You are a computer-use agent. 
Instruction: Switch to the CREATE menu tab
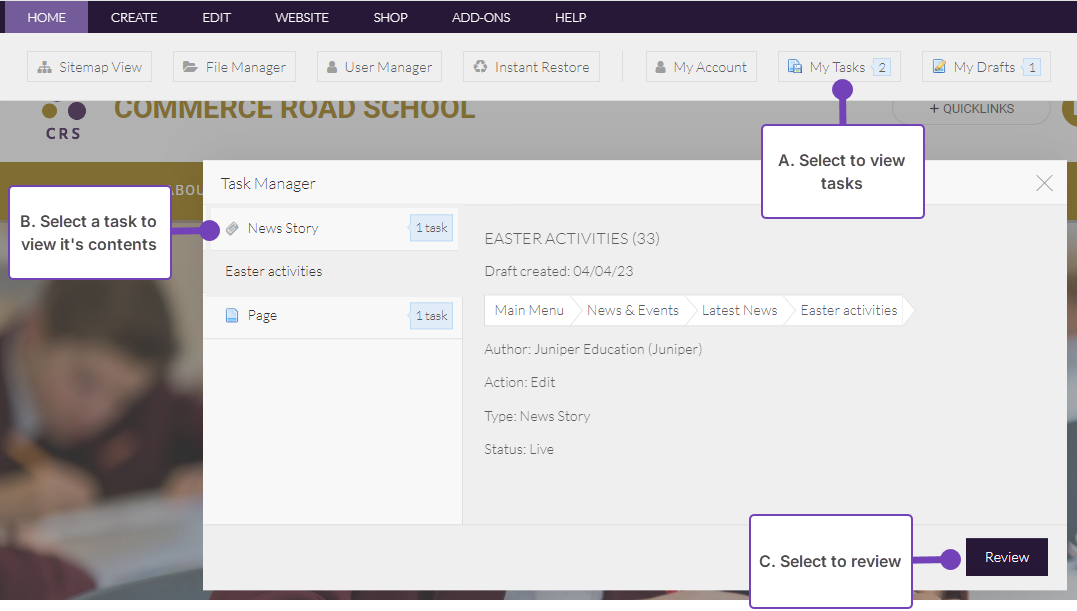tap(134, 17)
